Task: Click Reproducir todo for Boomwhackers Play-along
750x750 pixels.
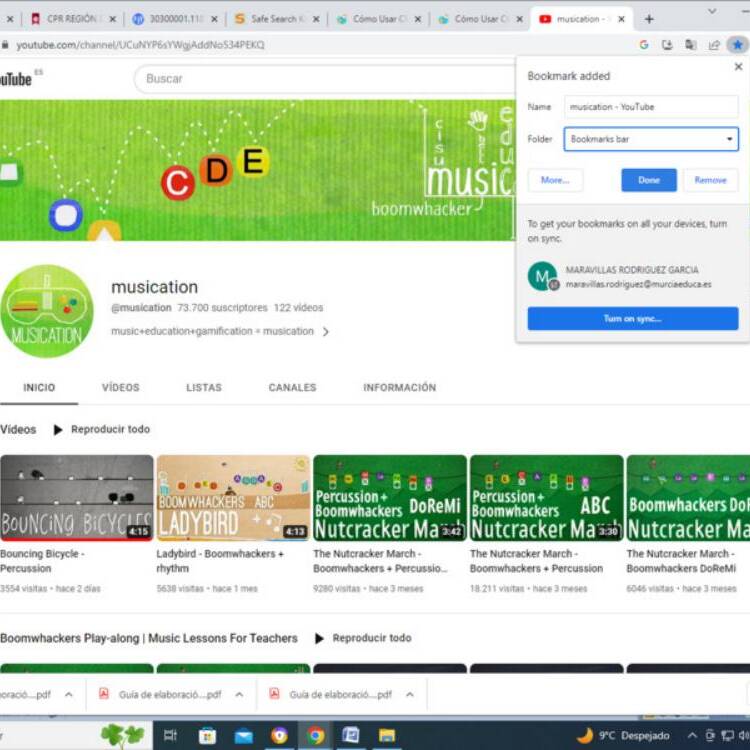Action: [x=363, y=638]
